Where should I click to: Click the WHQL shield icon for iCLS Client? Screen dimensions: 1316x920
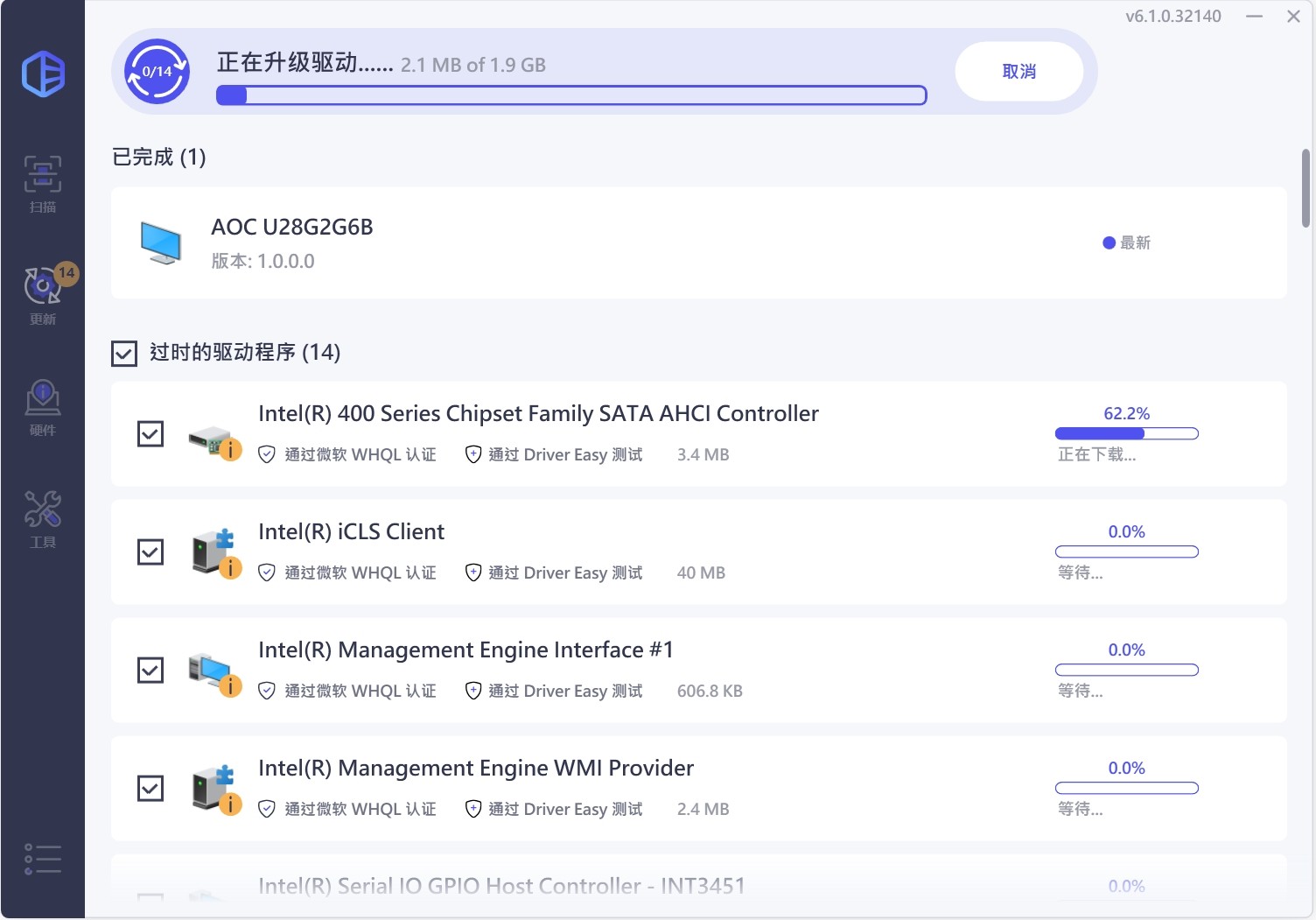(267, 572)
